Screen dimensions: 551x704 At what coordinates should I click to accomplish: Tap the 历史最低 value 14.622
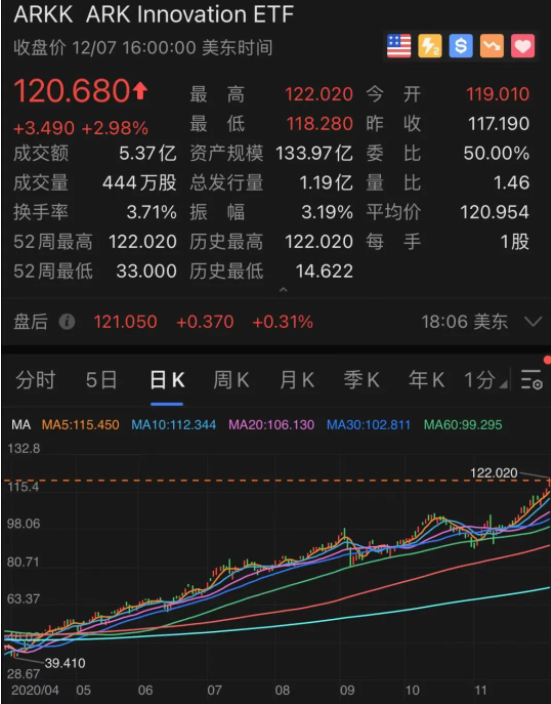324,271
